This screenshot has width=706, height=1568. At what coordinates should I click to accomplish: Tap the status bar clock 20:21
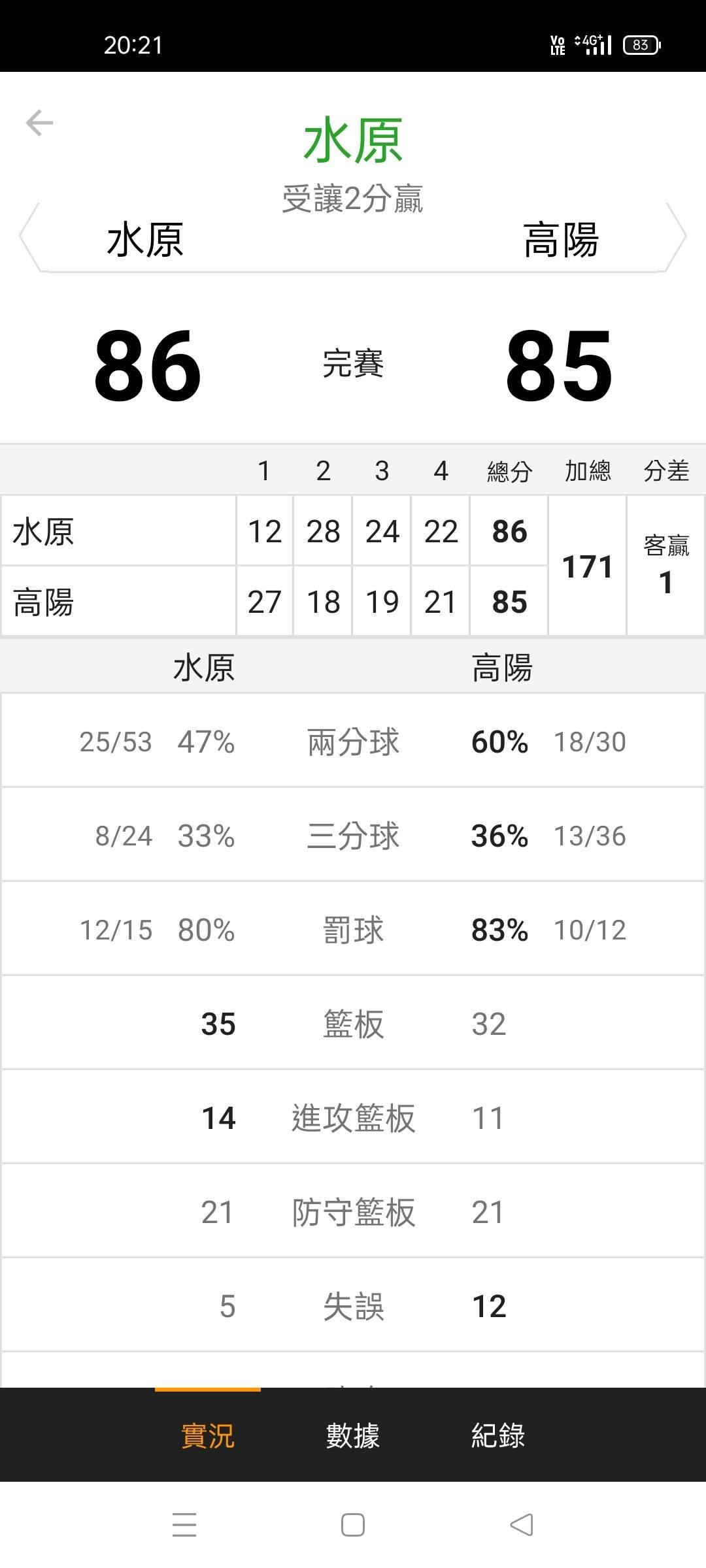coord(133,44)
